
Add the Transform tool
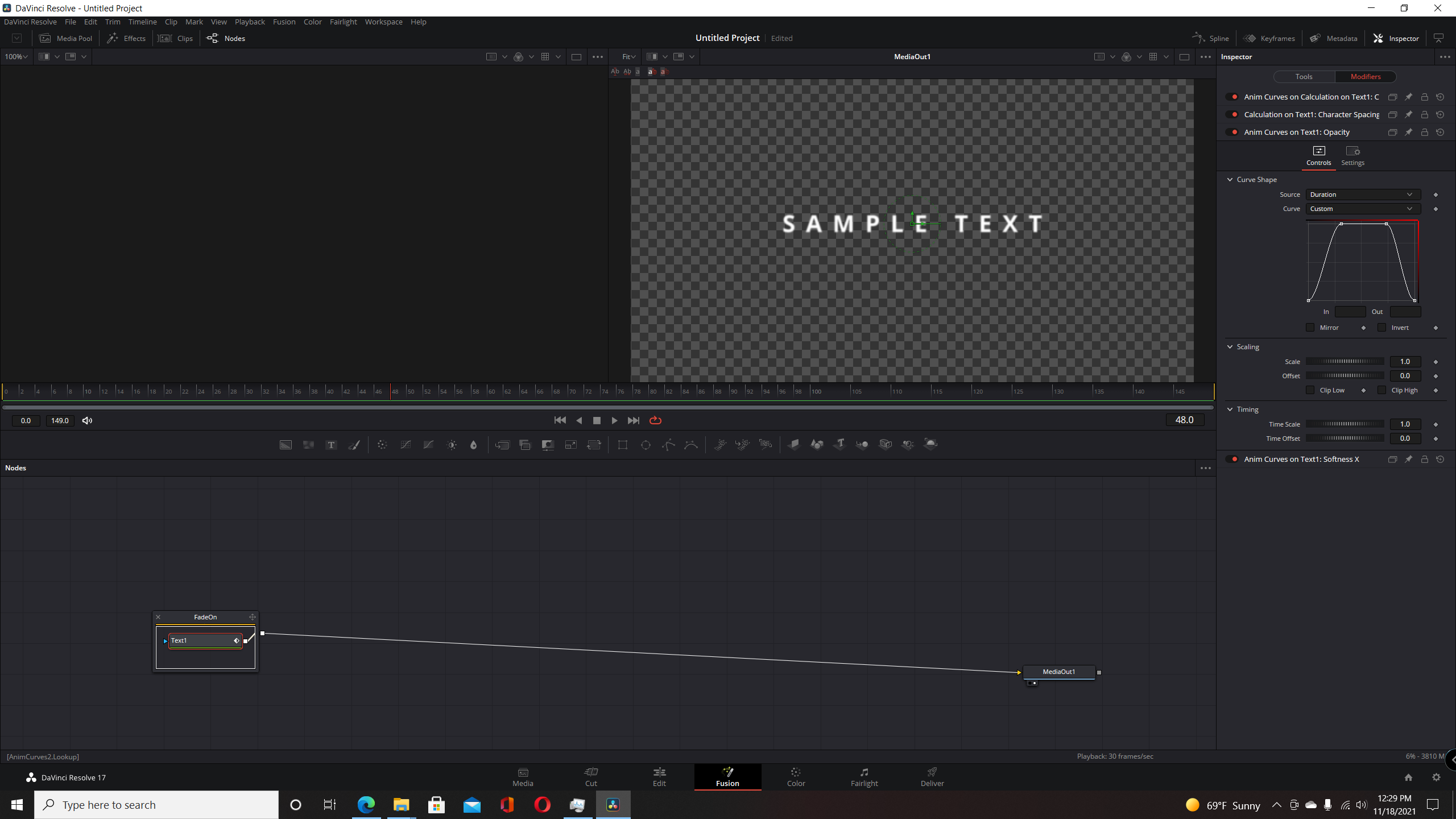click(x=594, y=445)
